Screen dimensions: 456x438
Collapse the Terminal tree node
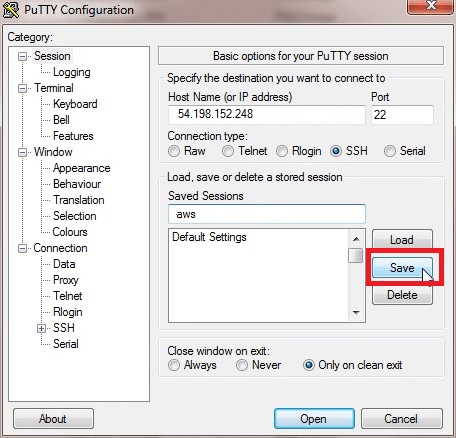[22, 88]
